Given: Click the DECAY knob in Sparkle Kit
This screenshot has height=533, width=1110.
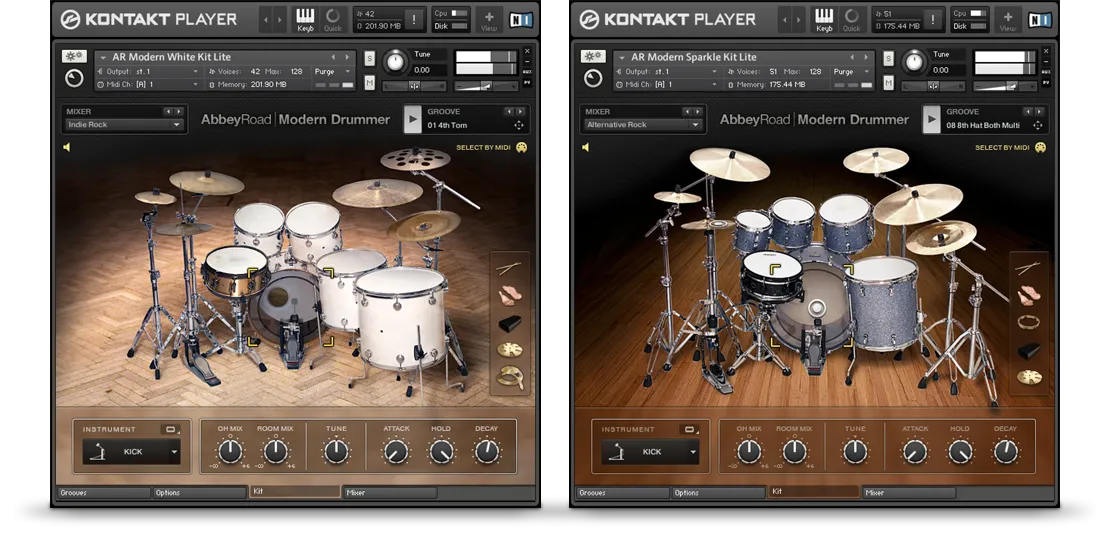Looking at the screenshot, I should pos(1005,451).
